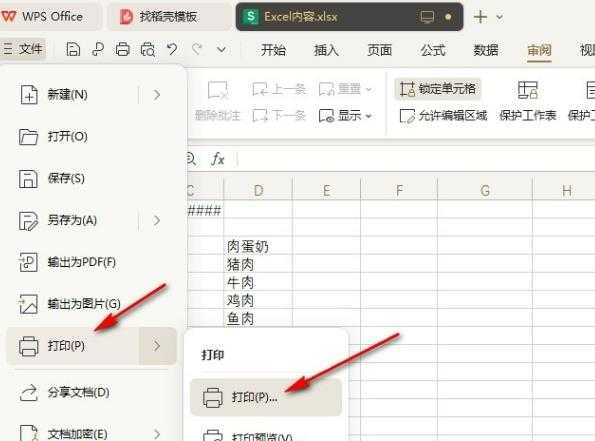Click 允许编辑区域 button
The width and height of the screenshot is (595, 441).
click(443, 115)
